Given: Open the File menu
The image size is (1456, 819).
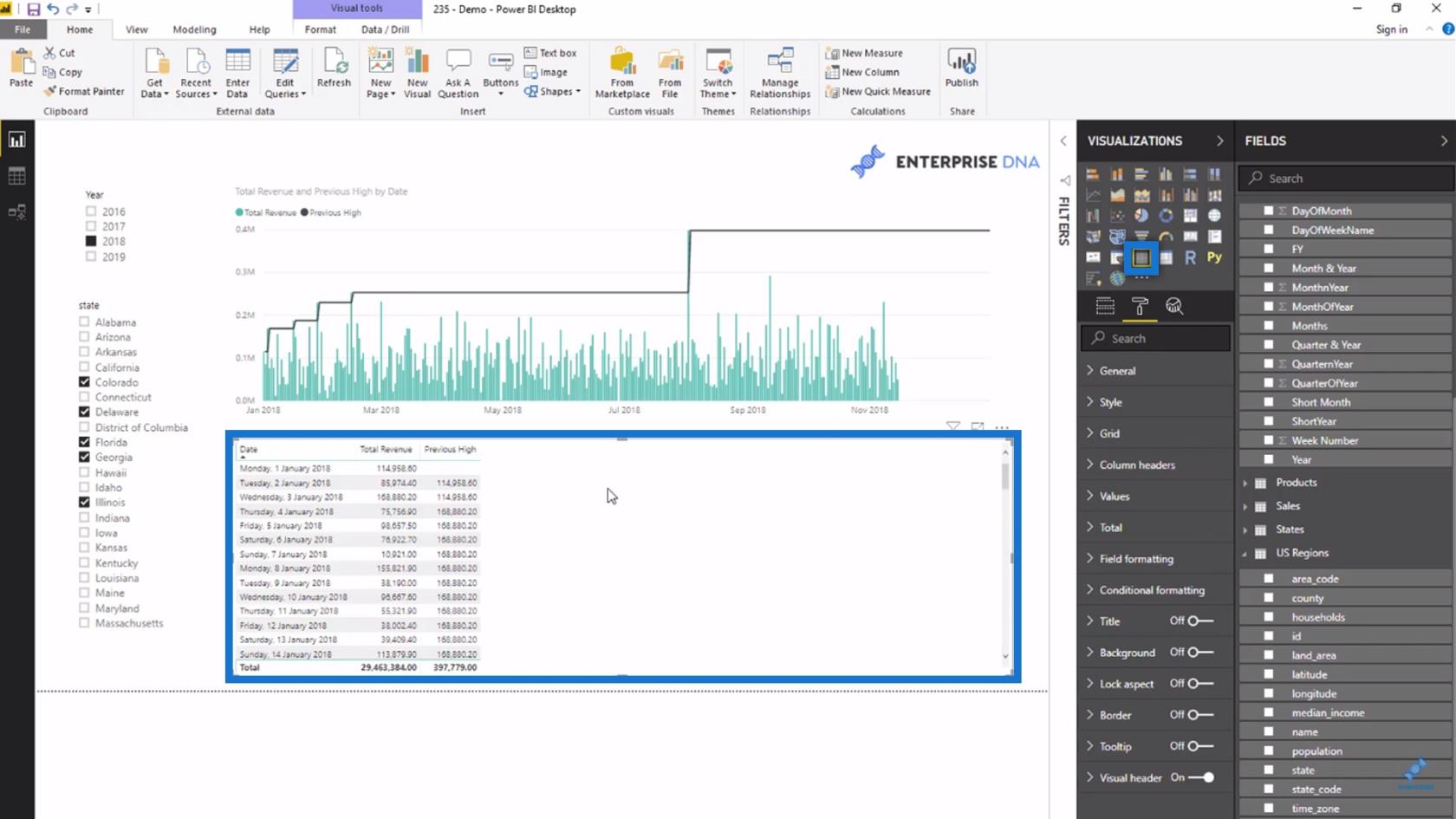Looking at the screenshot, I should point(23,29).
